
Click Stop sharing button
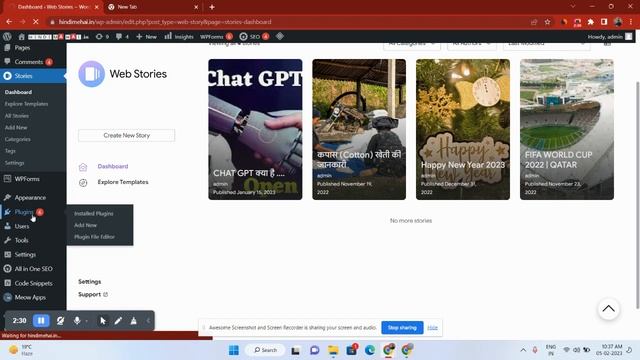point(402,327)
